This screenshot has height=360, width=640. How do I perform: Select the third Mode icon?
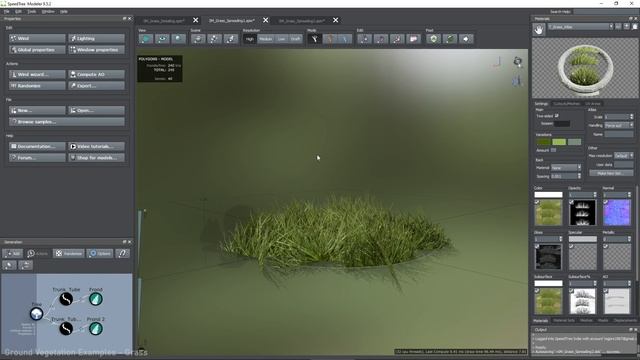point(344,39)
